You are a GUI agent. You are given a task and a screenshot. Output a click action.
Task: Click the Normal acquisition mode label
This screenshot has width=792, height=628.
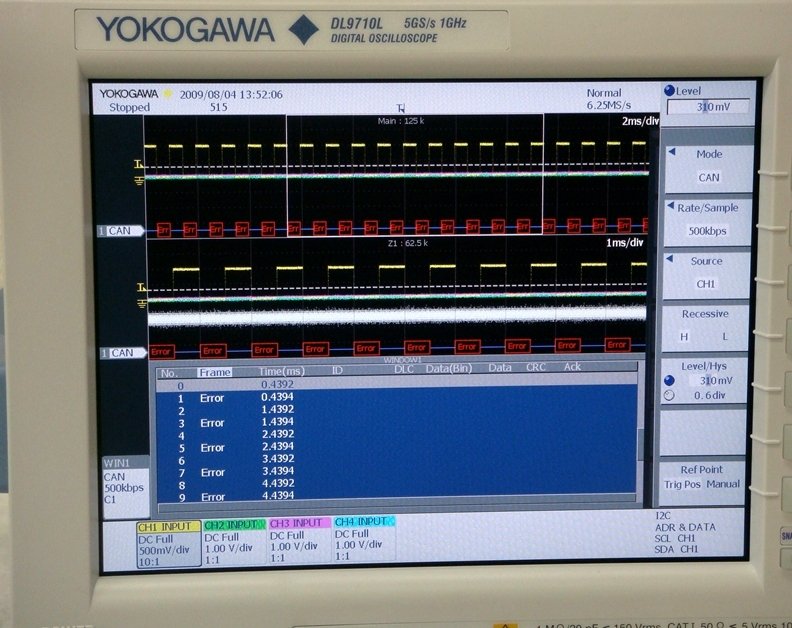(x=604, y=93)
